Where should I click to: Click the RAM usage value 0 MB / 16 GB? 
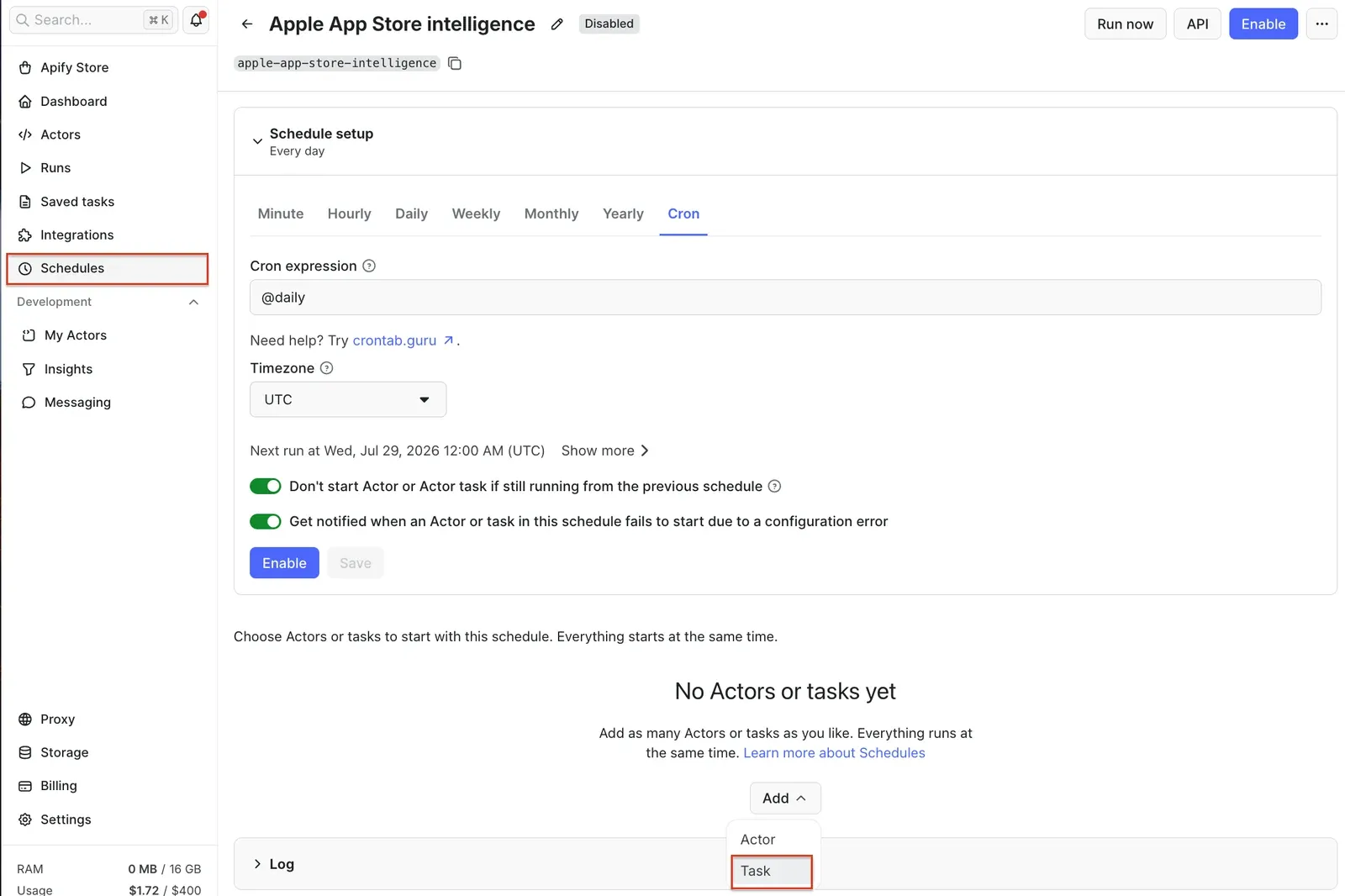point(165,869)
